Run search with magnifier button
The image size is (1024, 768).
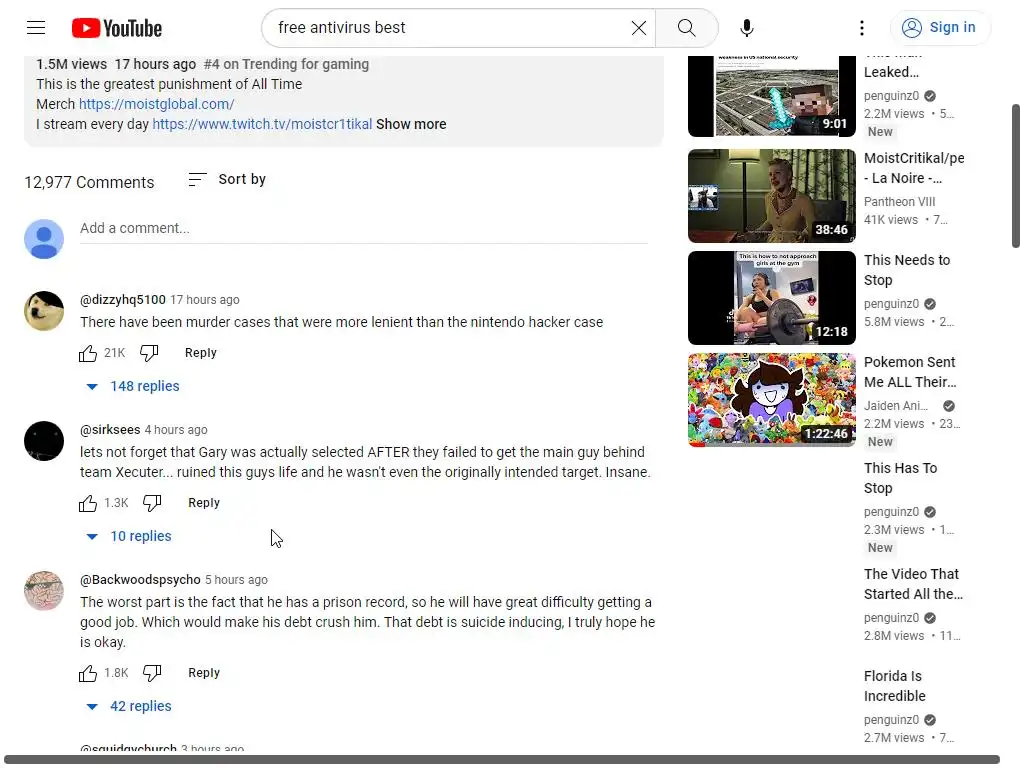(686, 28)
